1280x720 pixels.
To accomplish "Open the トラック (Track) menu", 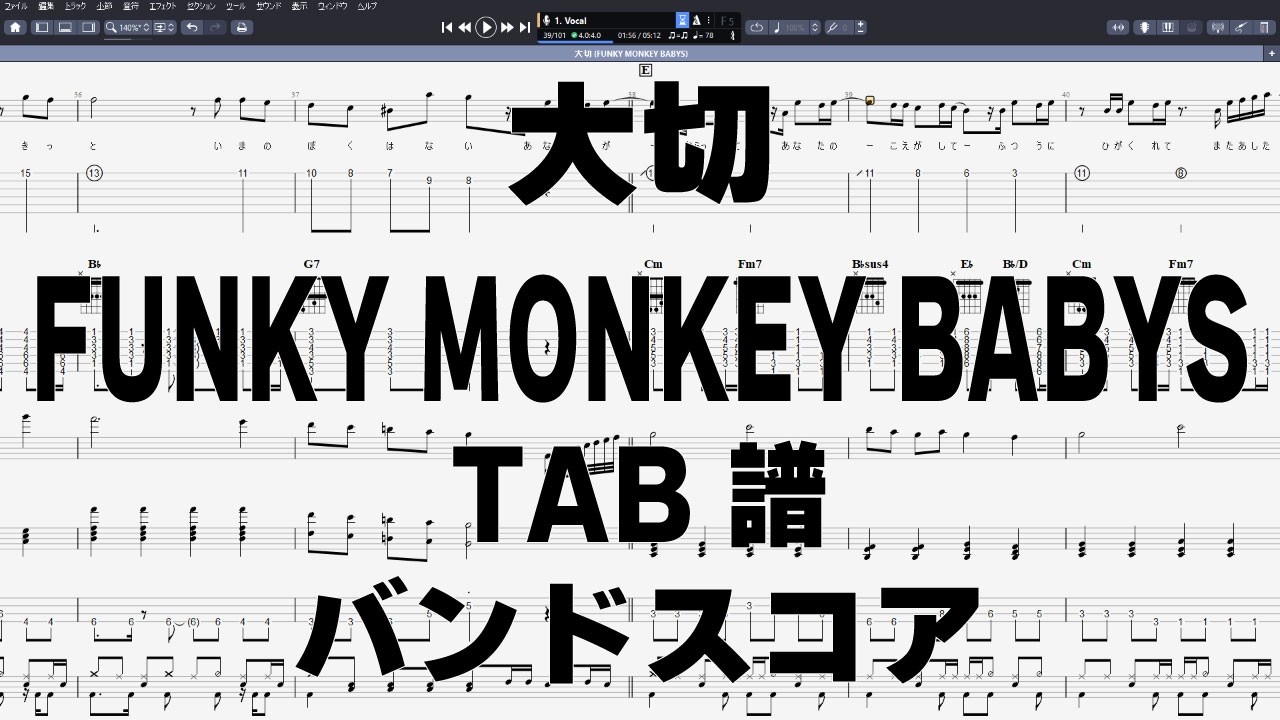I will pyautogui.click(x=76, y=6).
